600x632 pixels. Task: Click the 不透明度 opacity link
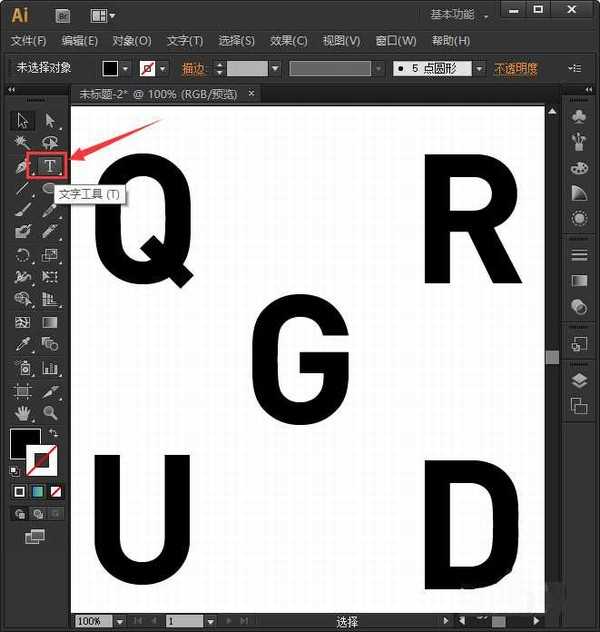(x=515, y=69)
